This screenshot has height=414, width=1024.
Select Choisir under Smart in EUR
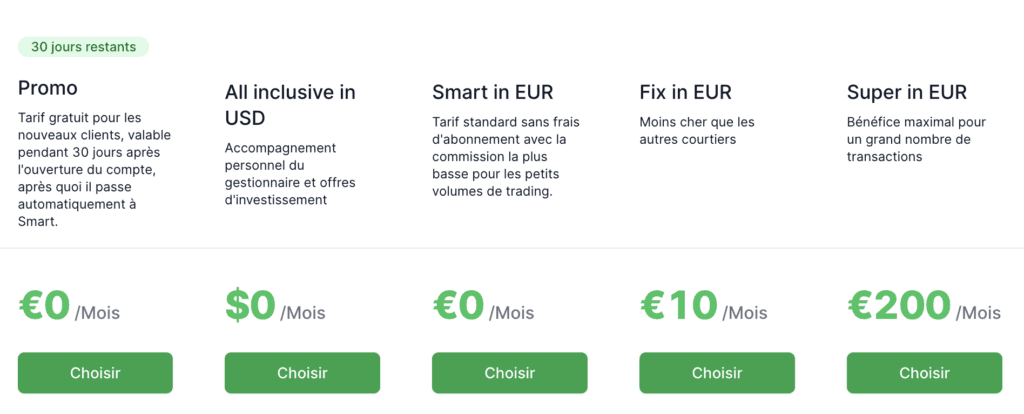509,373
